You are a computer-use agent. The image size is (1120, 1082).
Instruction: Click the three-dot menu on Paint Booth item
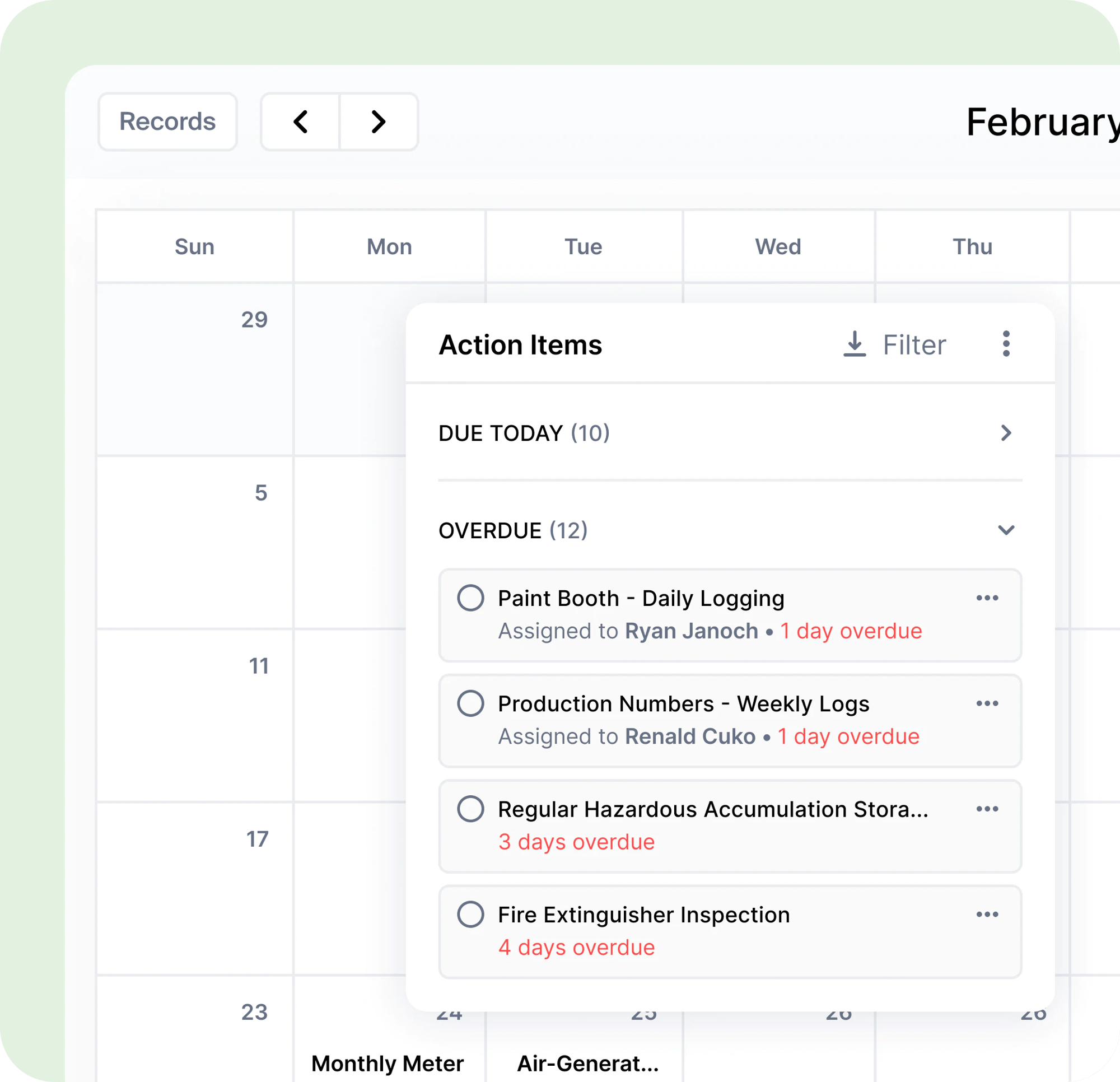pos(984,598)
